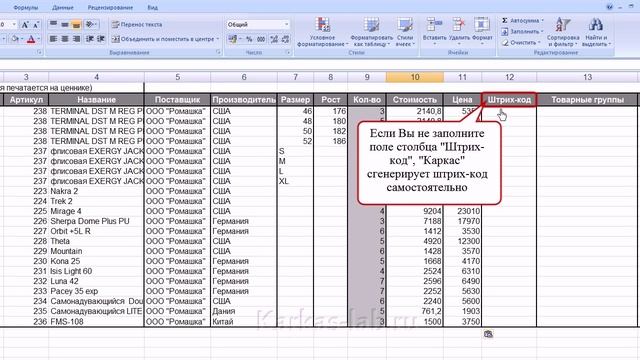640x360 pixels.
Task: Select the size cell XL
Action: (x=296, y=181)
